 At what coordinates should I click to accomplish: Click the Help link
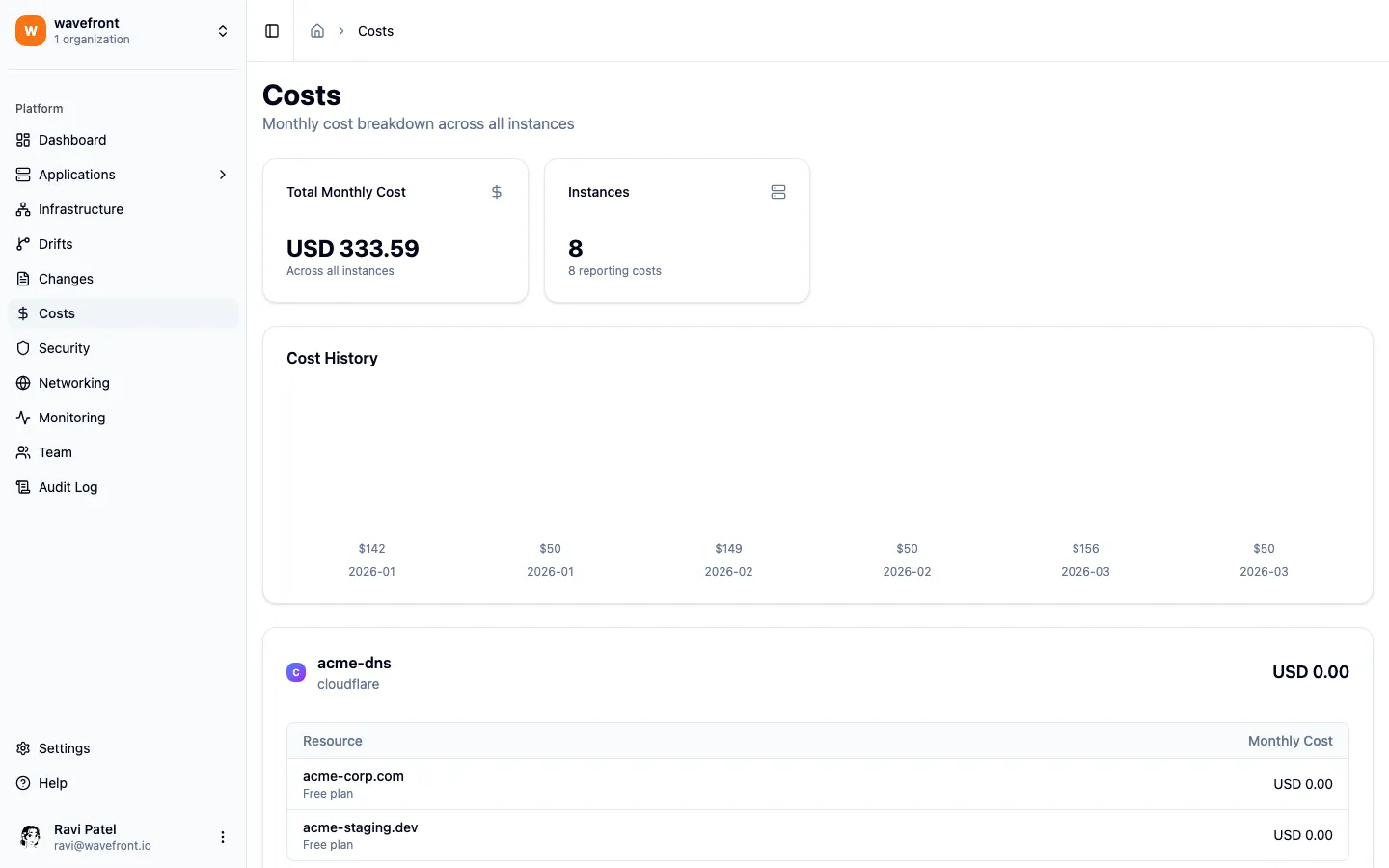pyautogui.click(x=50, y=783)
